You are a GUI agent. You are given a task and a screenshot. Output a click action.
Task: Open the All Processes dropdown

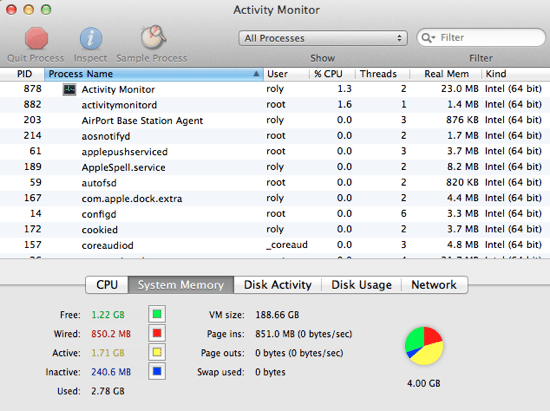pyautogui.click(x=323, y=38)
